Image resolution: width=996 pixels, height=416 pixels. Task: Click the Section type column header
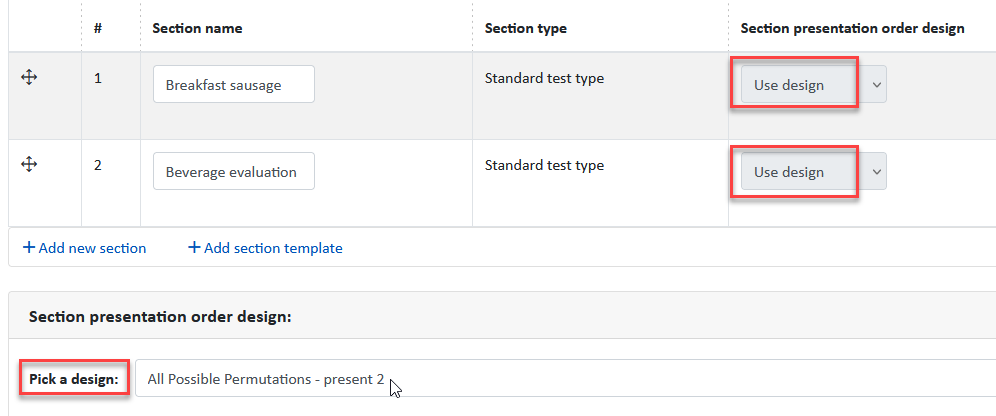[x=525, y=28]
